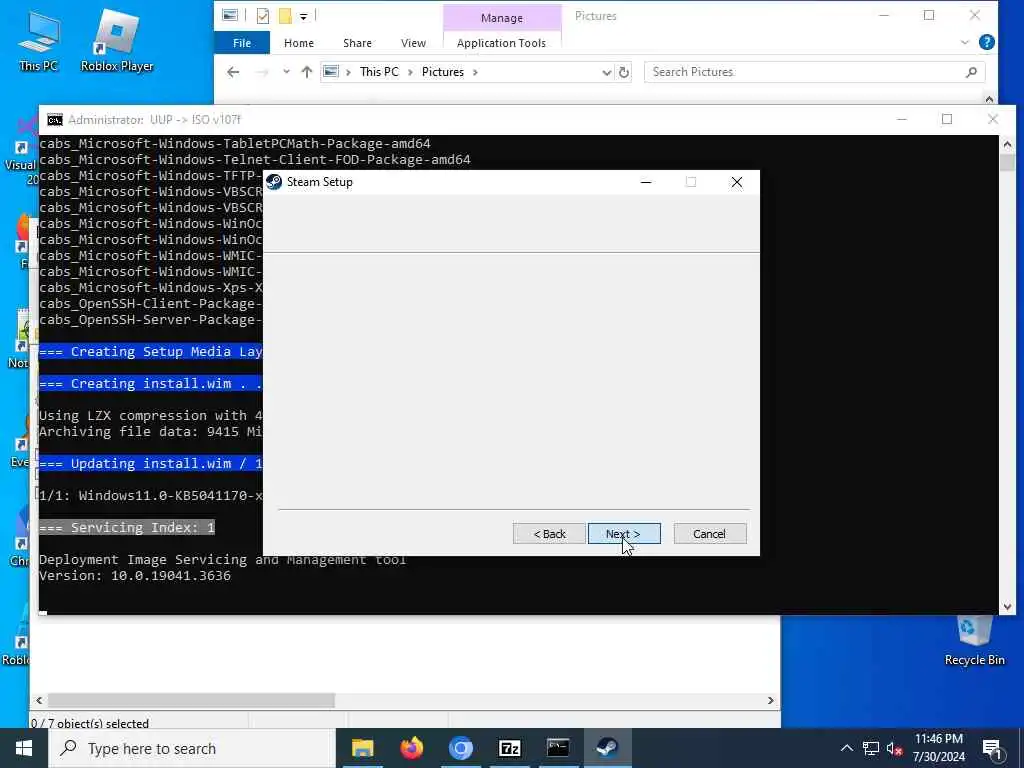Expand the chevron after Pictures breadcrumb
Image resolution: width=1024 pixels, height=768 pixels.
click(x=475, y=72)
